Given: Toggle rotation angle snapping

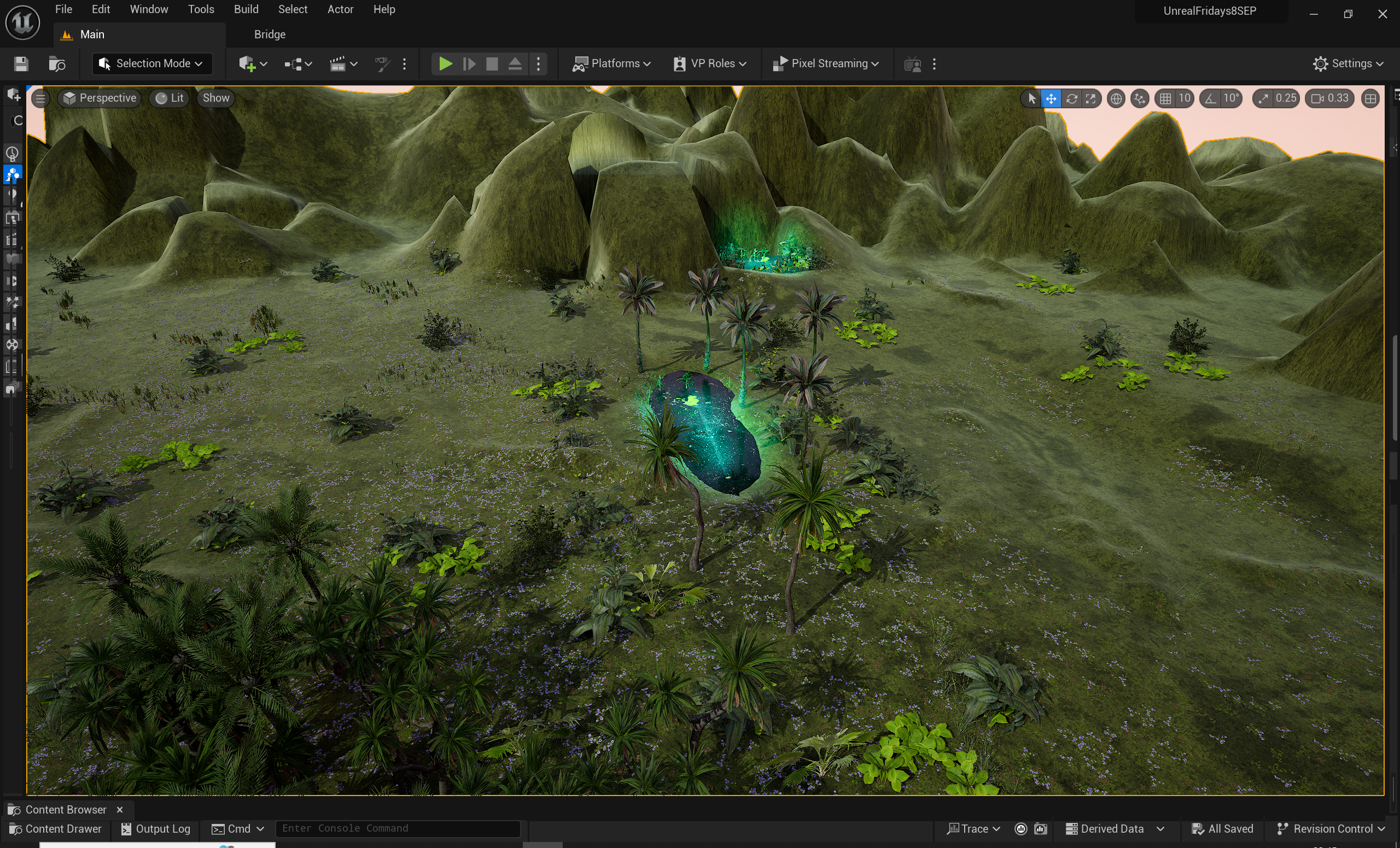Looking at the screenshot, I should [1211, 99].
